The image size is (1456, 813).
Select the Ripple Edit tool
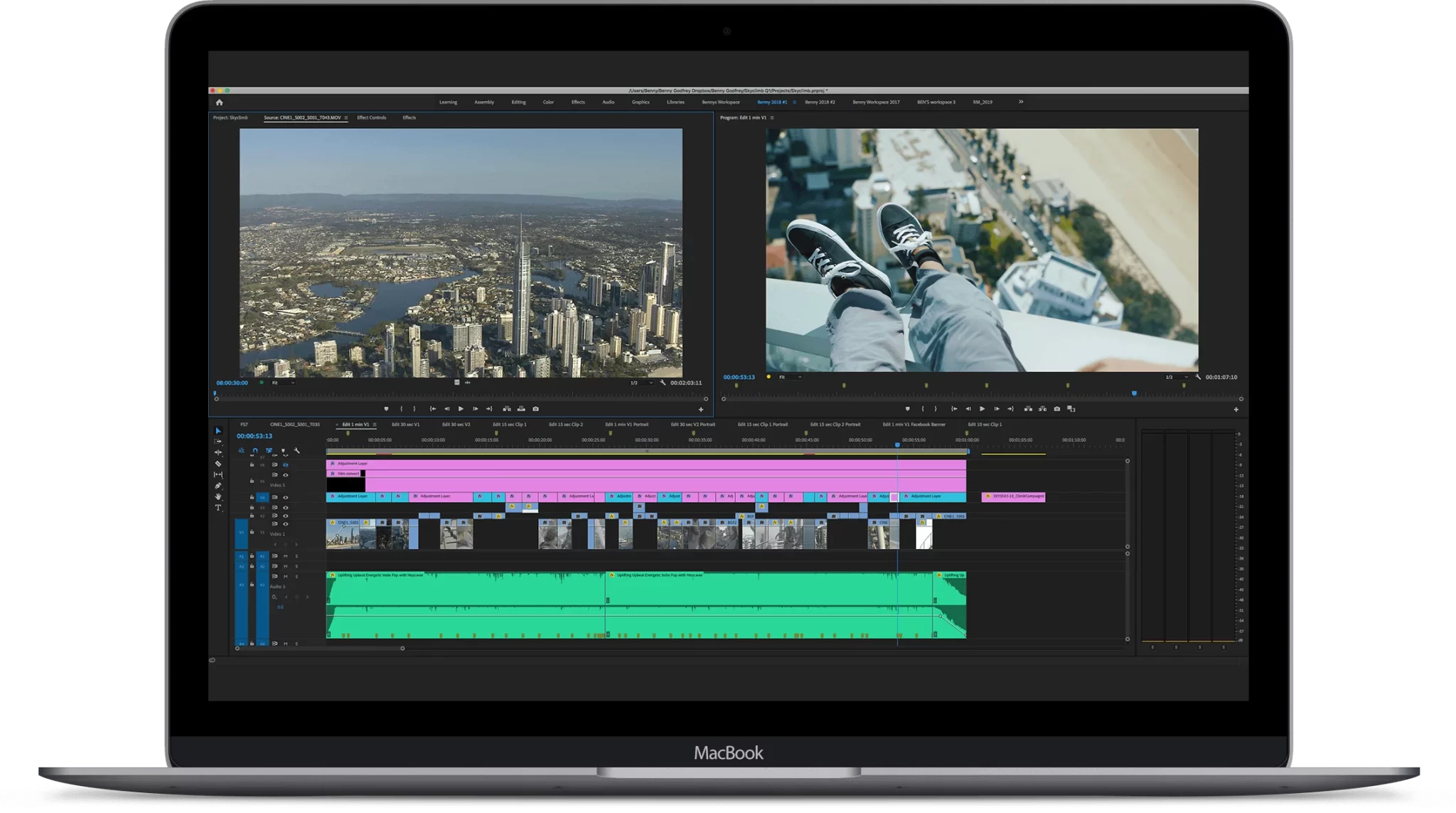pyautogui.click(x=218, y=452)
